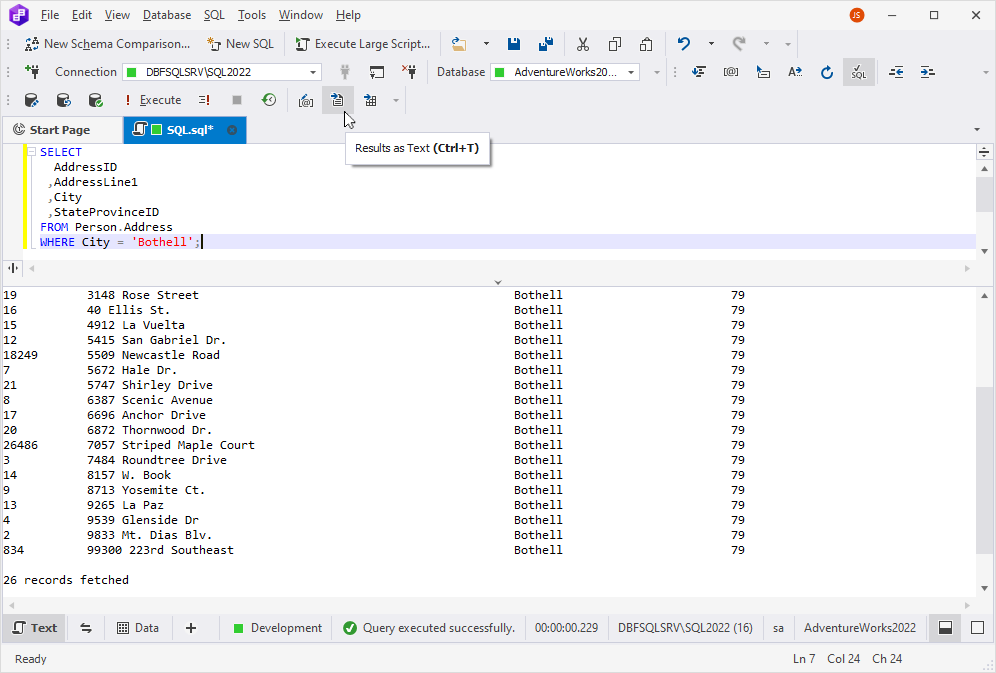Open the File menu
Screen dimensions: 996x673
[50, 15]
